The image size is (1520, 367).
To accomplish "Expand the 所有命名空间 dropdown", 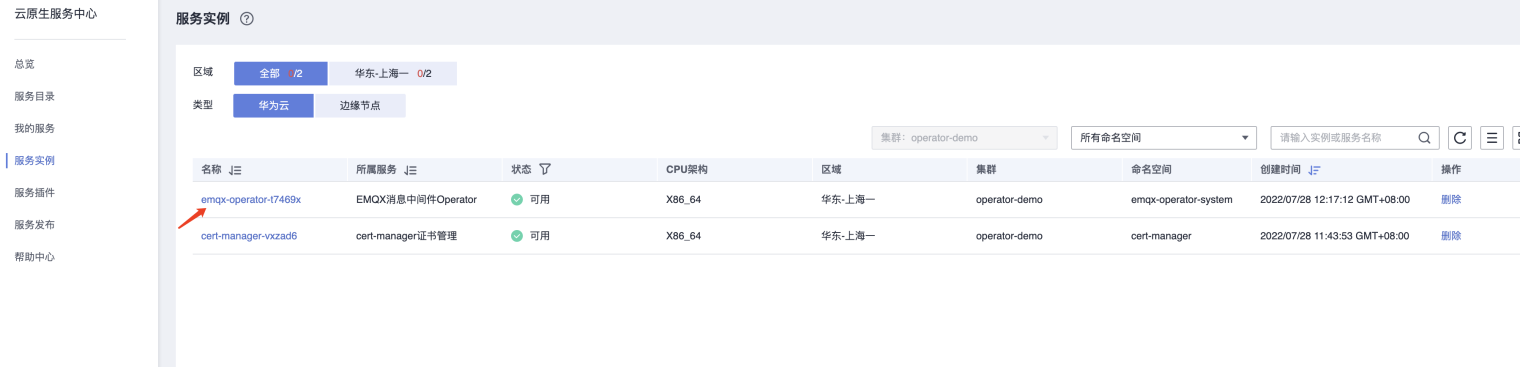I will [x=1164, y=138].
